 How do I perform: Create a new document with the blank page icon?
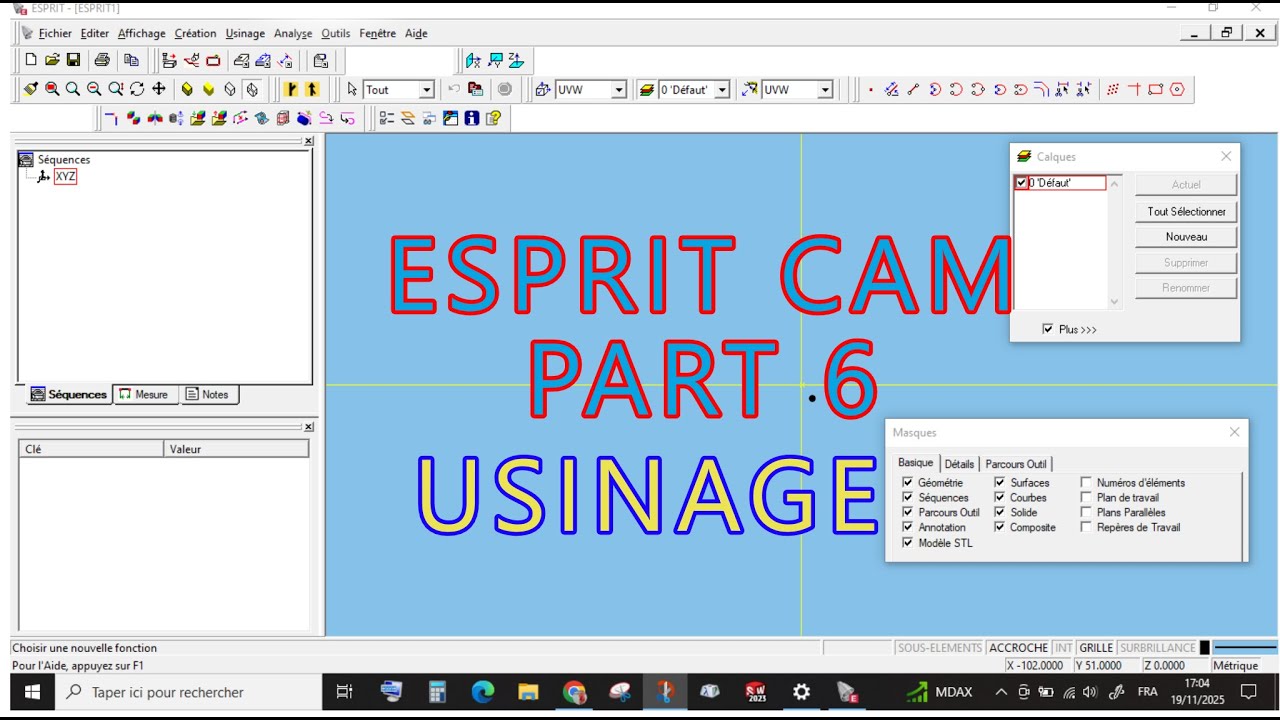pyautogui.click(x=31, y=60)
